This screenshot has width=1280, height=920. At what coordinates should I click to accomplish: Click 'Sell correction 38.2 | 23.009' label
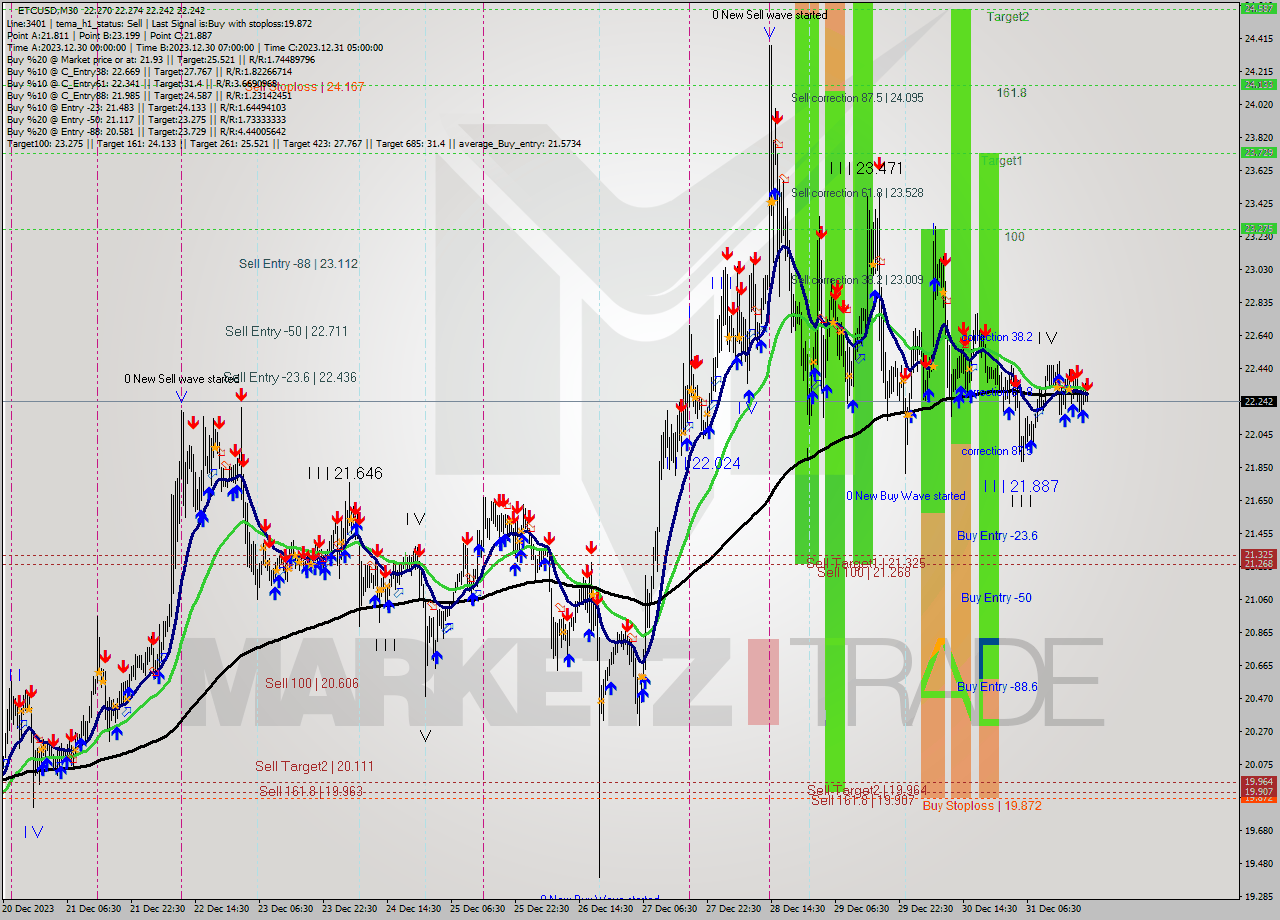pyautogui.click(x=857, y=280)
